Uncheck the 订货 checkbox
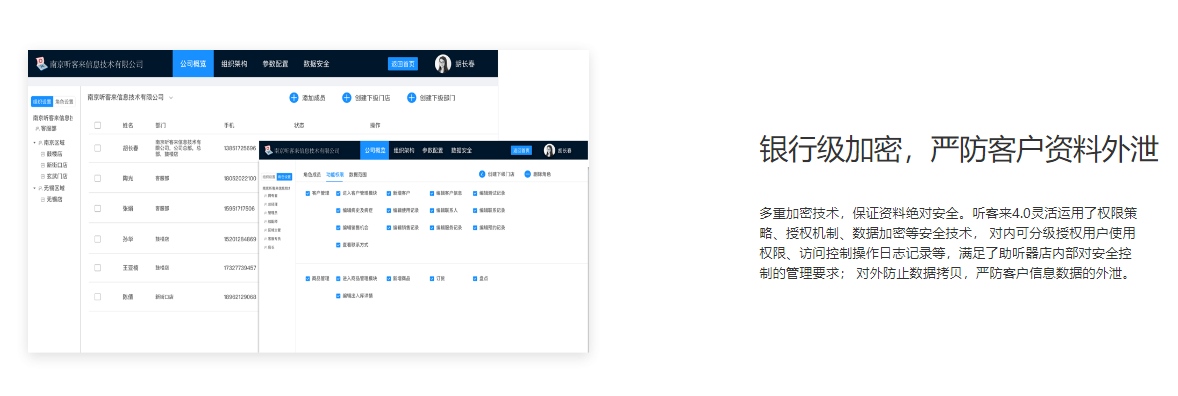This screenshot has width=1178, height=396. click(433, 278)
